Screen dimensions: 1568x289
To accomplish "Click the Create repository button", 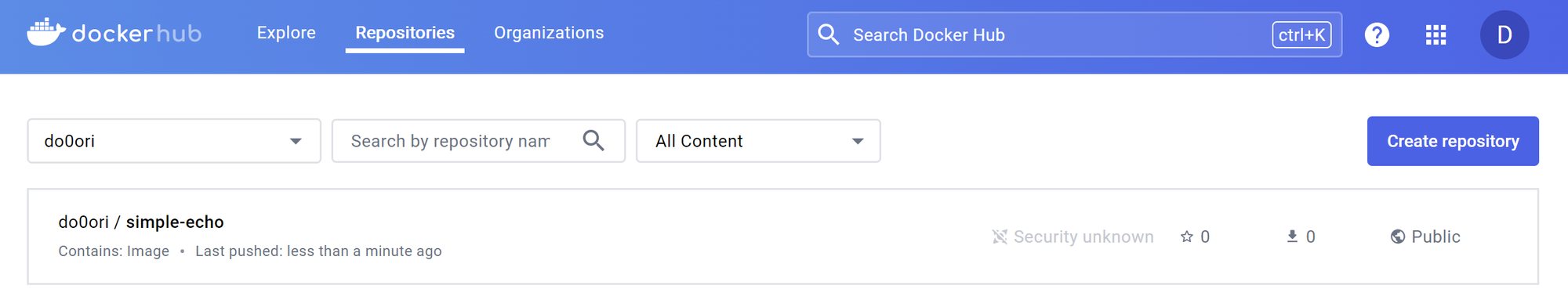I will (x=1453, y=141).
